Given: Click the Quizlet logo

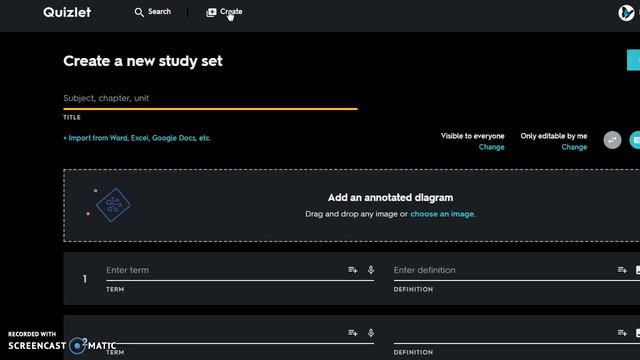Looking at the screenshot, I should (67, 12).
